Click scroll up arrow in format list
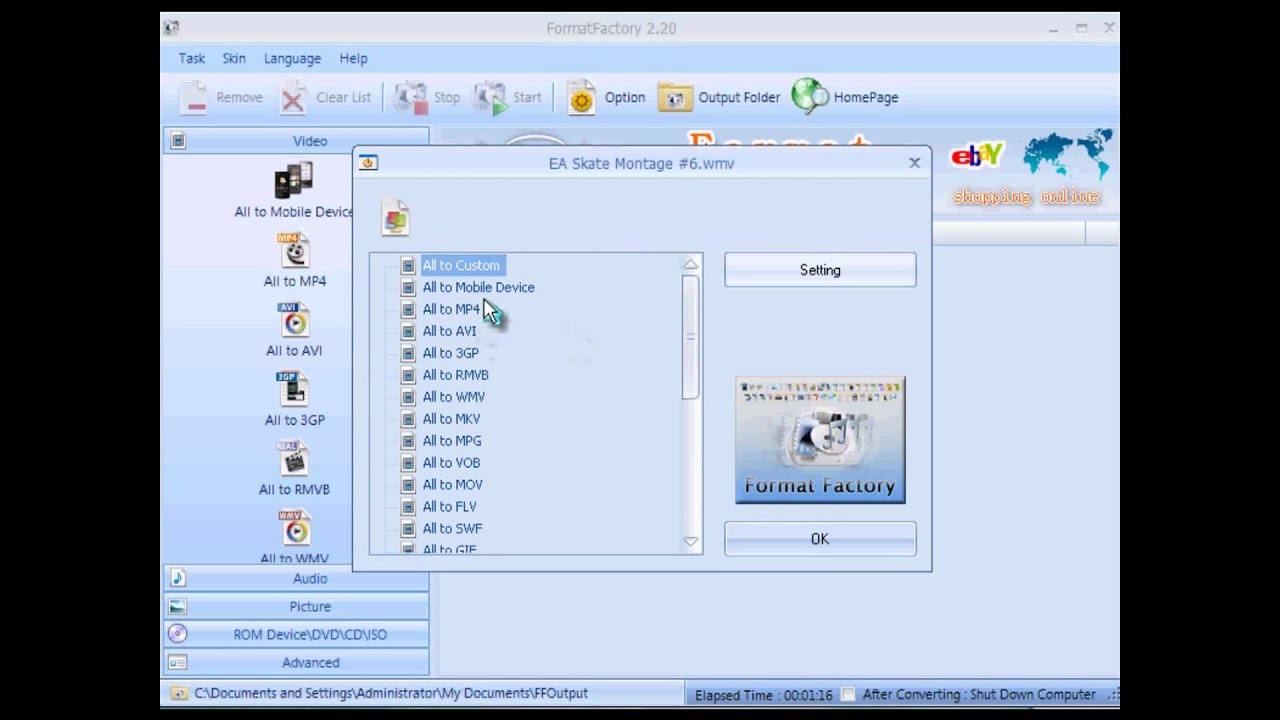The height and width of the screenshot is (720, 1280). (x=691, y=265)
